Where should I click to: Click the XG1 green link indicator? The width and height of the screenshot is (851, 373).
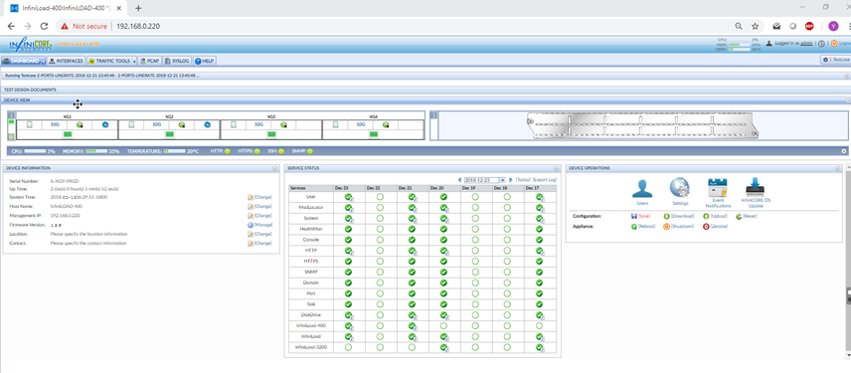(67, 134)
